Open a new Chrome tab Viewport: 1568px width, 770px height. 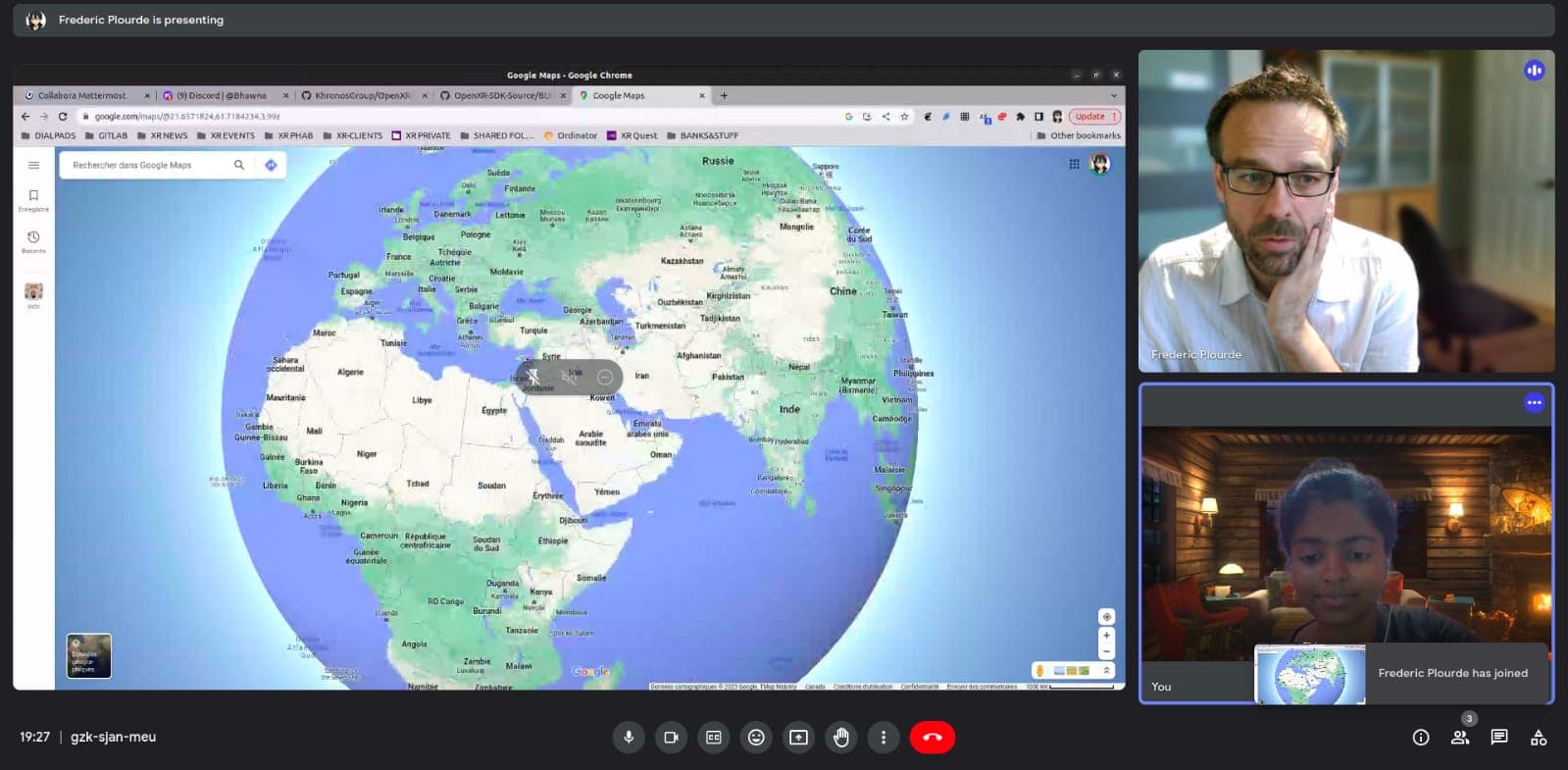coord(724,95)
